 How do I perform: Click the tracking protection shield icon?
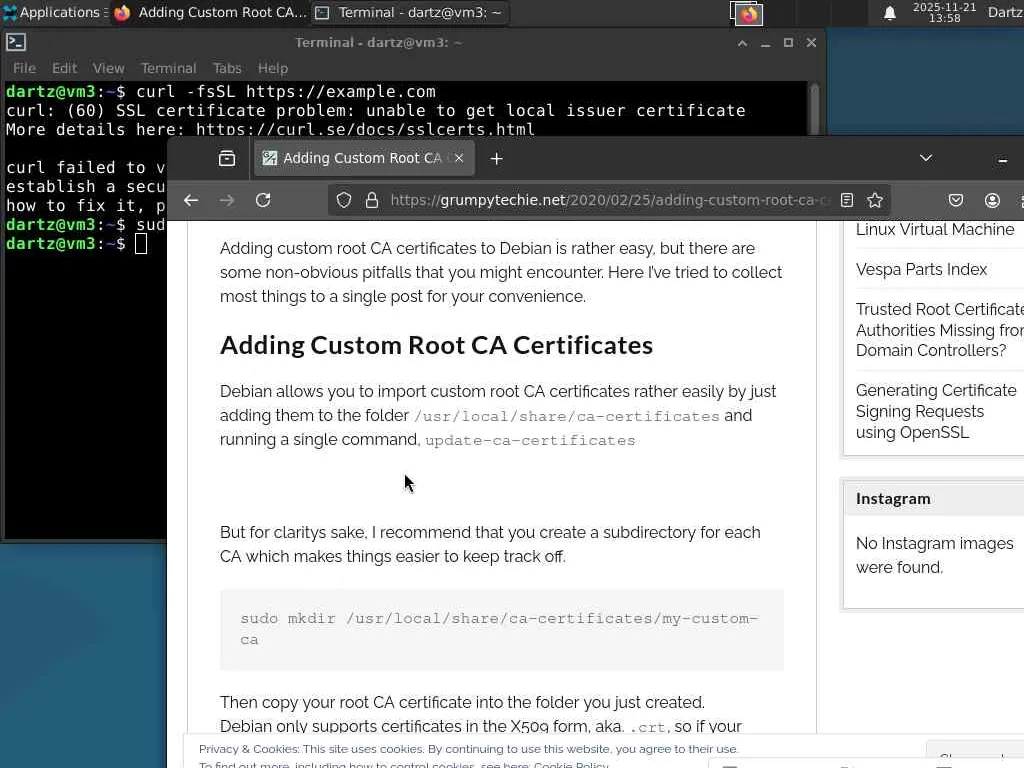[344, 200]
